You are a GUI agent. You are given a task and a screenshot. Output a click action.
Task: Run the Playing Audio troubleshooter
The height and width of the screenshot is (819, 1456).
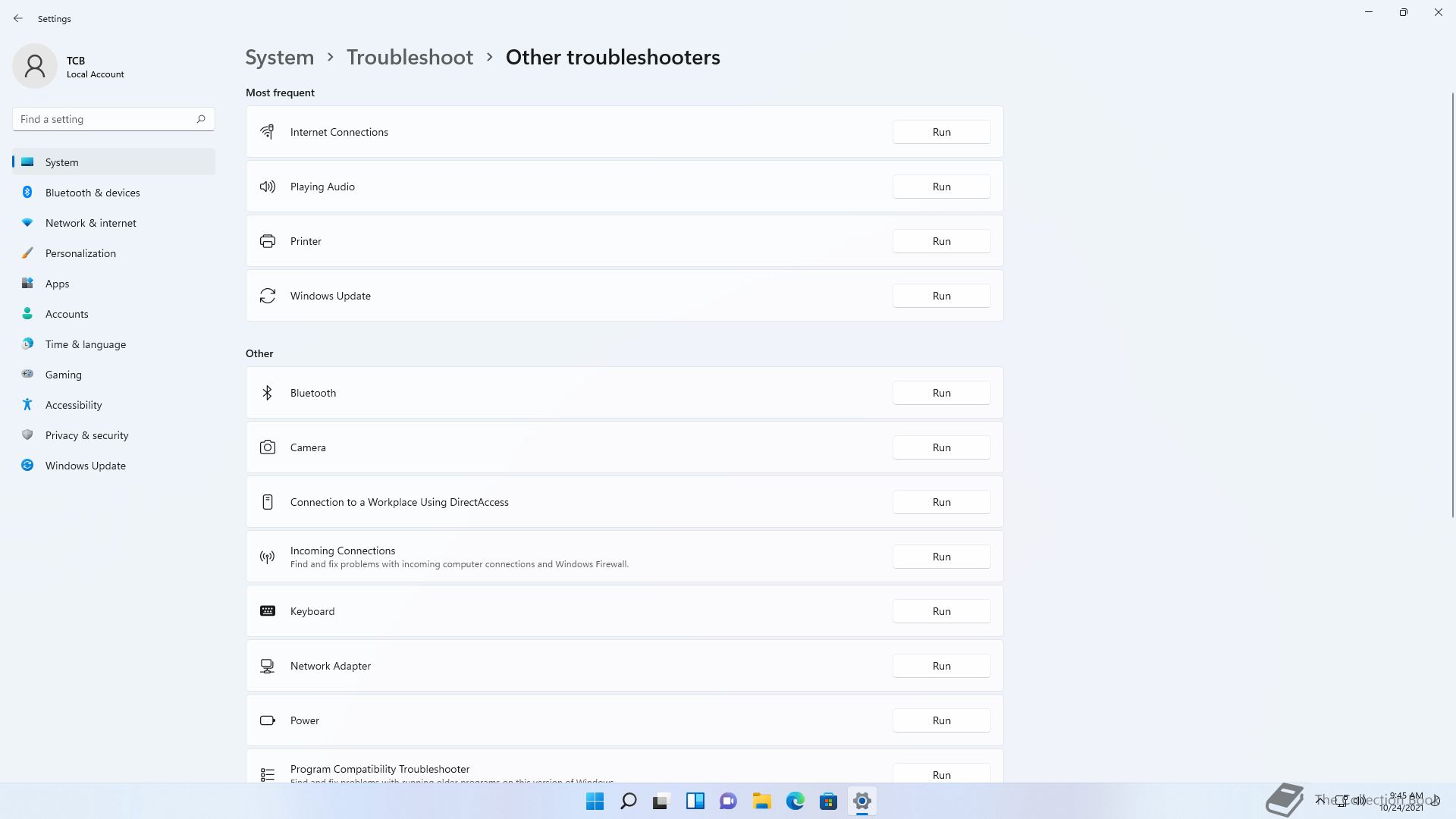click(941, 187)
